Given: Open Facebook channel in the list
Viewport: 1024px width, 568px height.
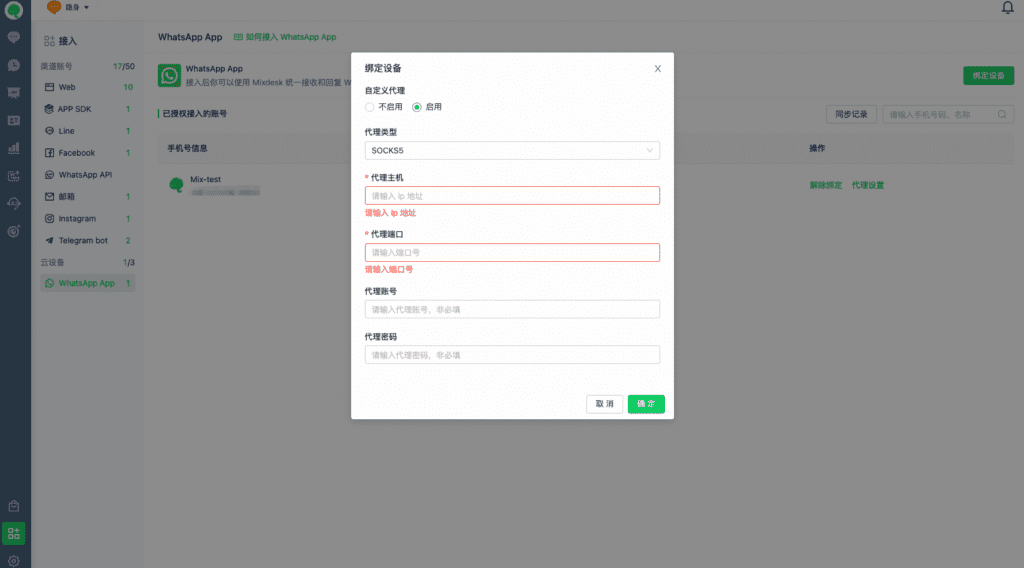Looking at the screenshot, I should pos(76,153).
